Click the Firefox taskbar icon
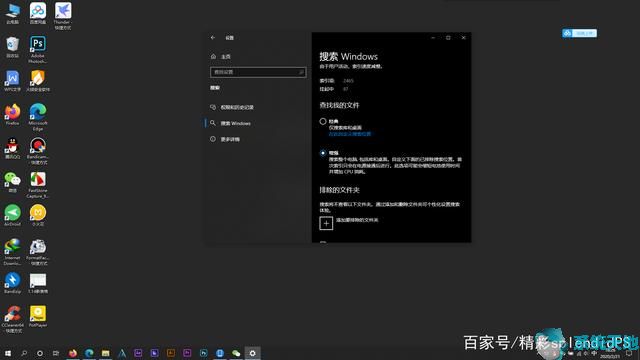This screenshot has height=360, width=640. point(73,353)
